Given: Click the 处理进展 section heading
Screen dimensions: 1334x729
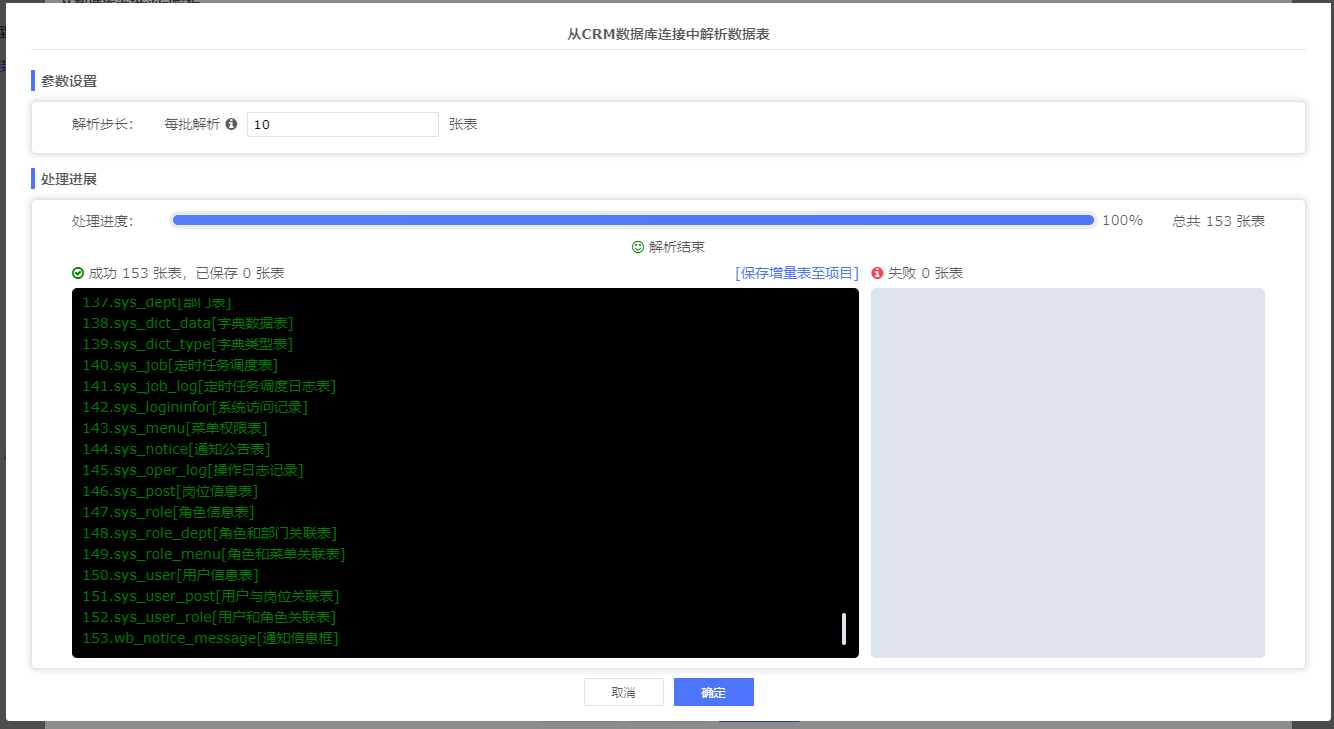Looking at the screenshot, I should 69,179.
